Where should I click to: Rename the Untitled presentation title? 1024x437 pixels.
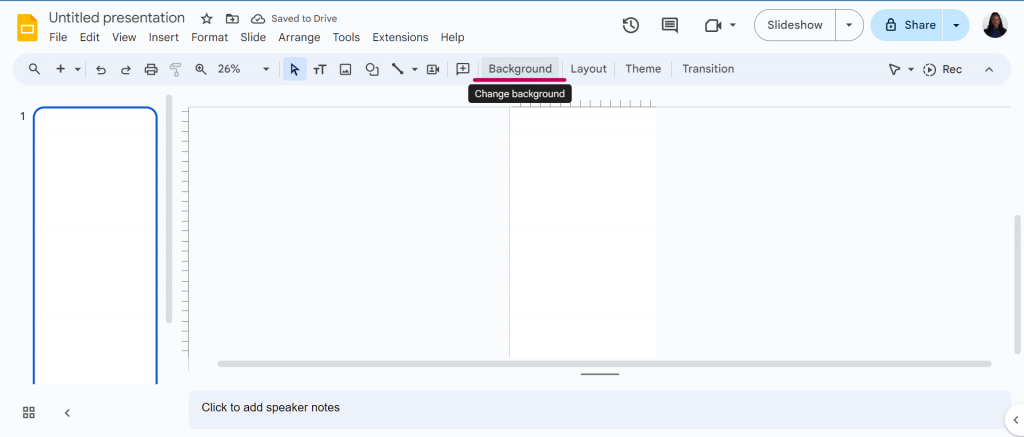click(117, 18)
